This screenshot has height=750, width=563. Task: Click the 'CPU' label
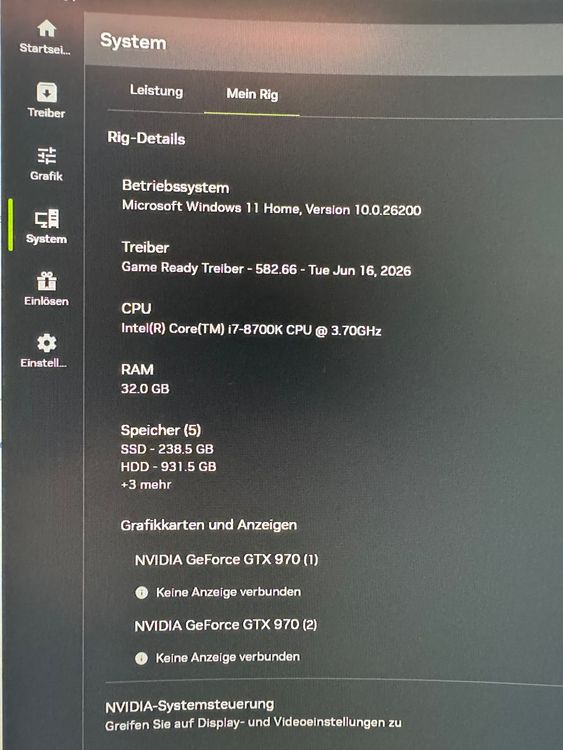[136, 308]
